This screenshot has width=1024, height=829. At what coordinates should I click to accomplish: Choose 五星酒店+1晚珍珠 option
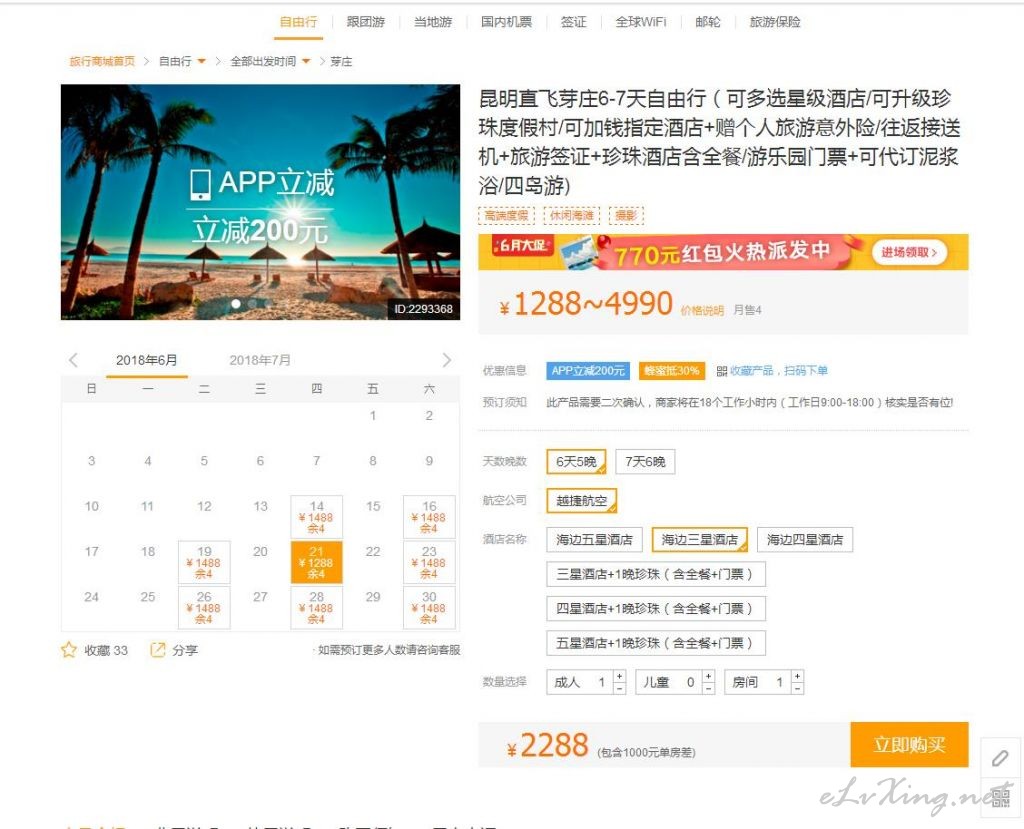coord(656,643)
